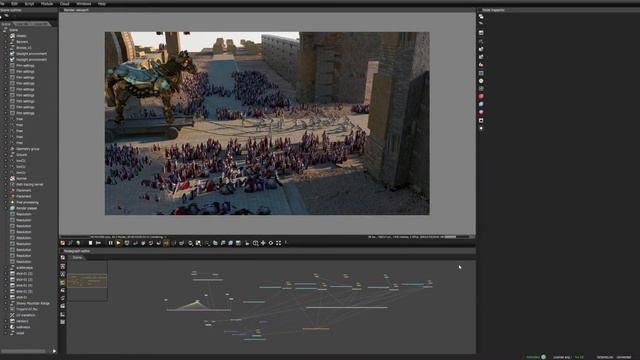
Task: Select the Scene tab in scene outliner
Action: pyautogui.click(x=6, y=24)
